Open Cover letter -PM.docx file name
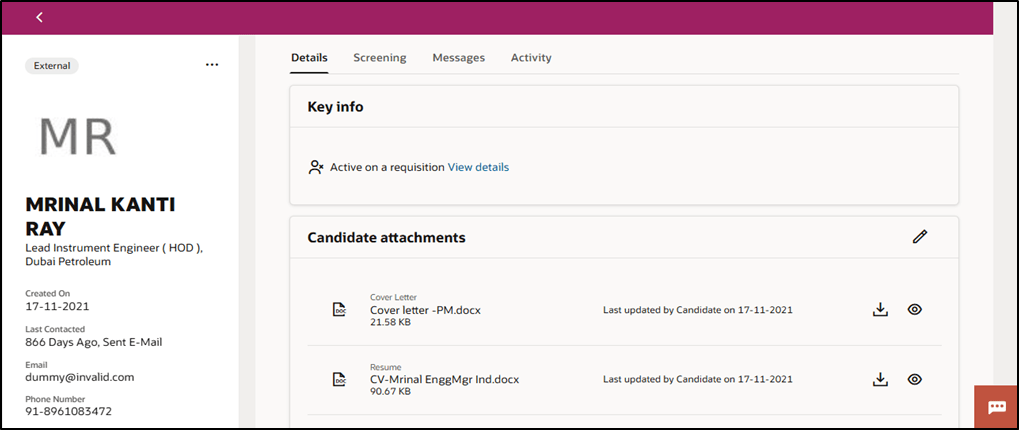This screenshot has height=430, width=1019. [425, 310]
